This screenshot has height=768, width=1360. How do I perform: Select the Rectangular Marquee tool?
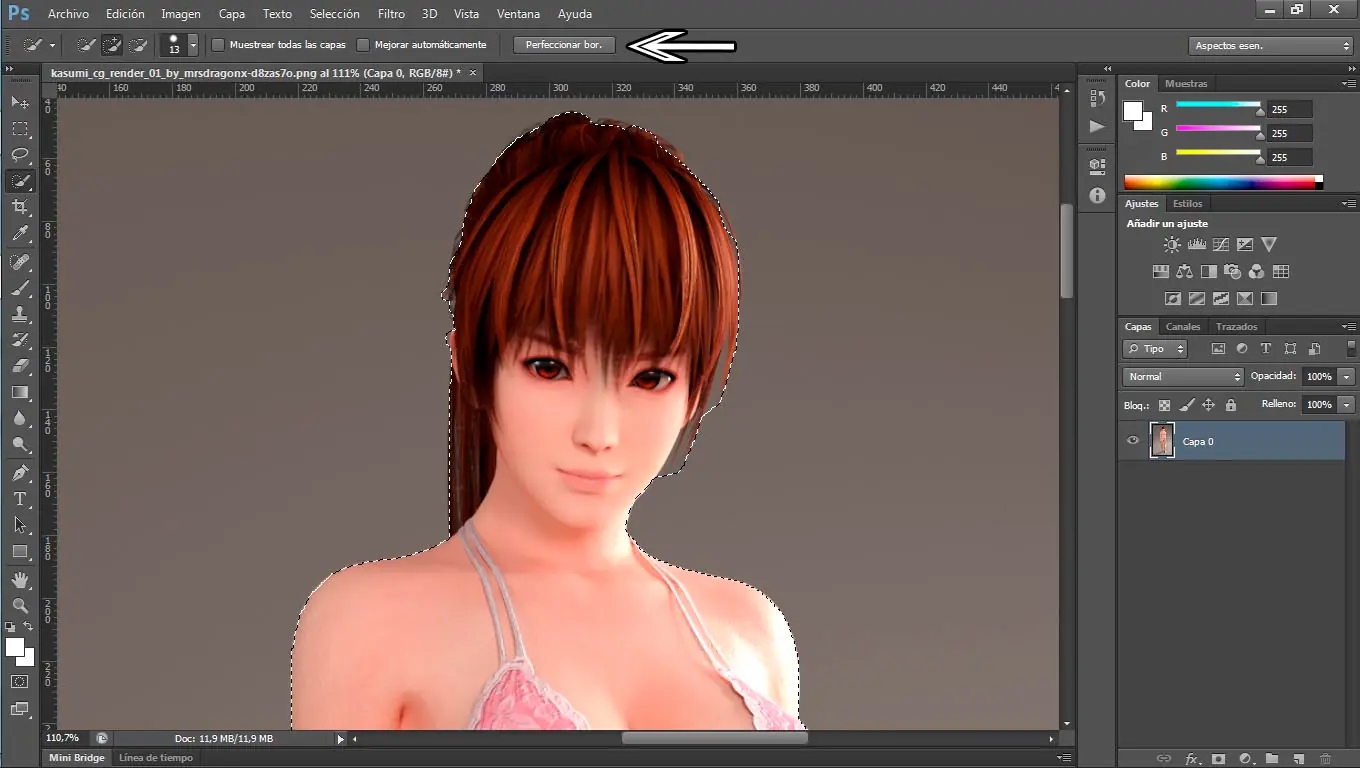click(20, 129)
